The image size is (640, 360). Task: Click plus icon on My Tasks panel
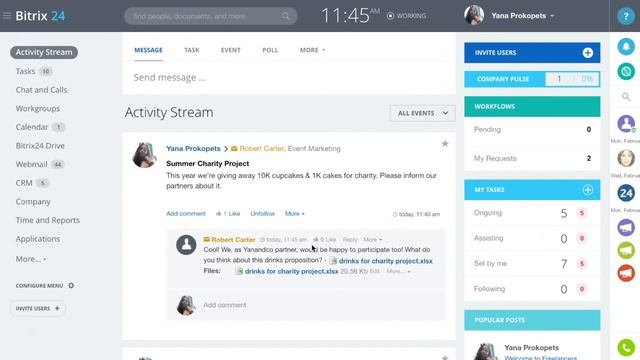(x=587, y=190)
